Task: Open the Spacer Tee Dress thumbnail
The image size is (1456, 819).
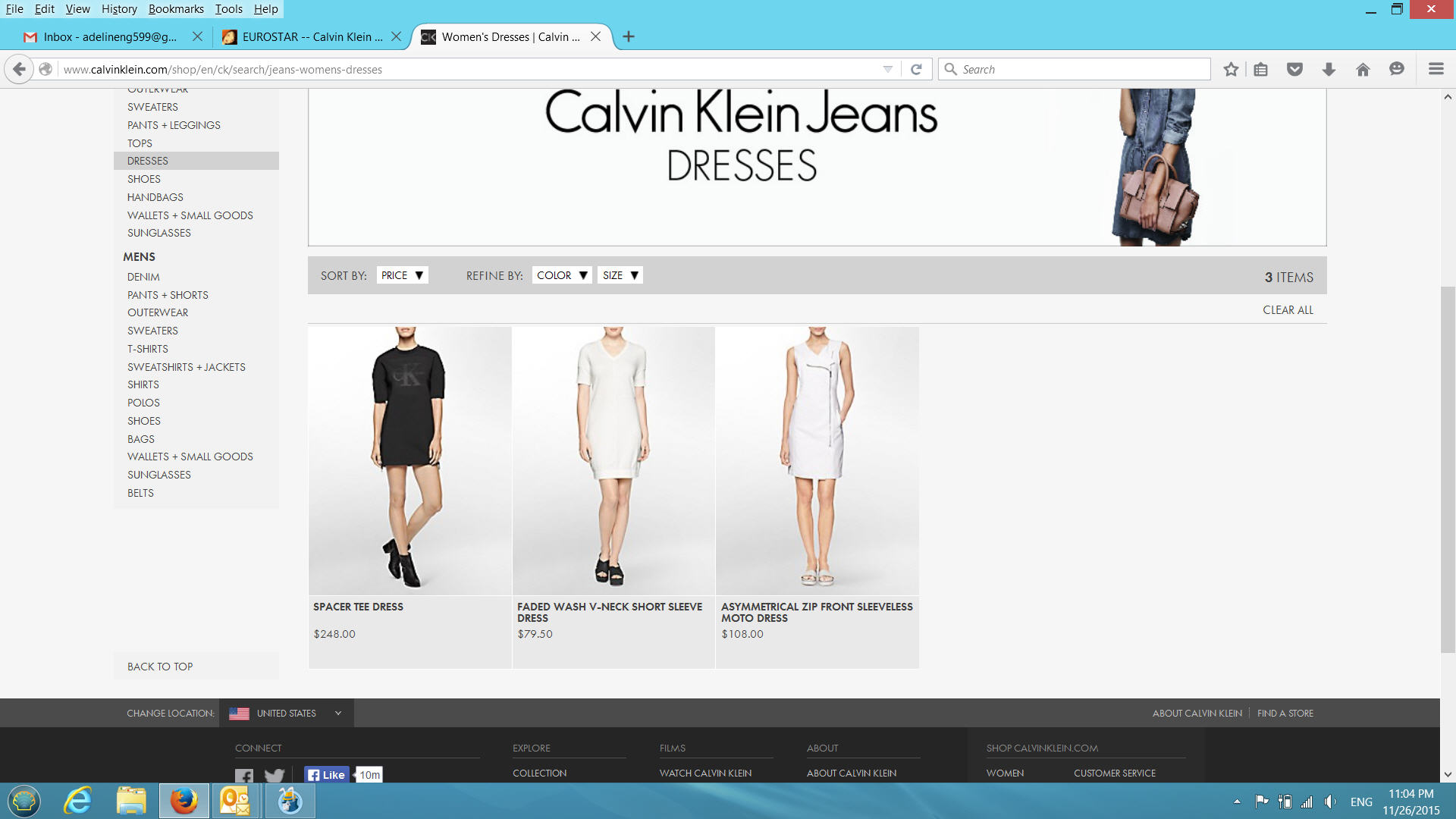Action: click(x=409, y=461)
